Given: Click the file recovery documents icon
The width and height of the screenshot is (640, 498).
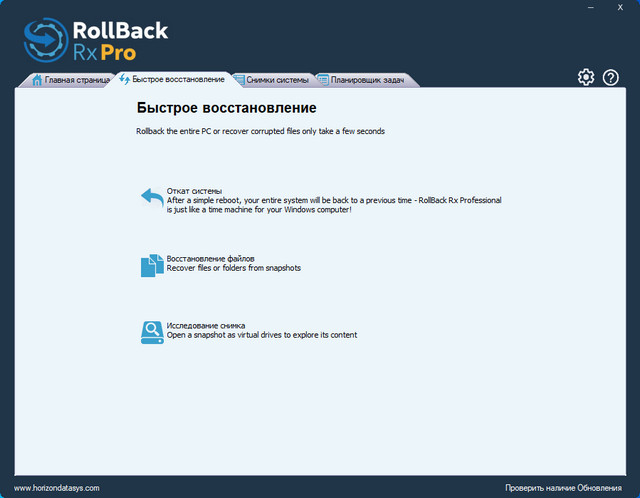Looking at the screenshot, I should pos(152,265).
